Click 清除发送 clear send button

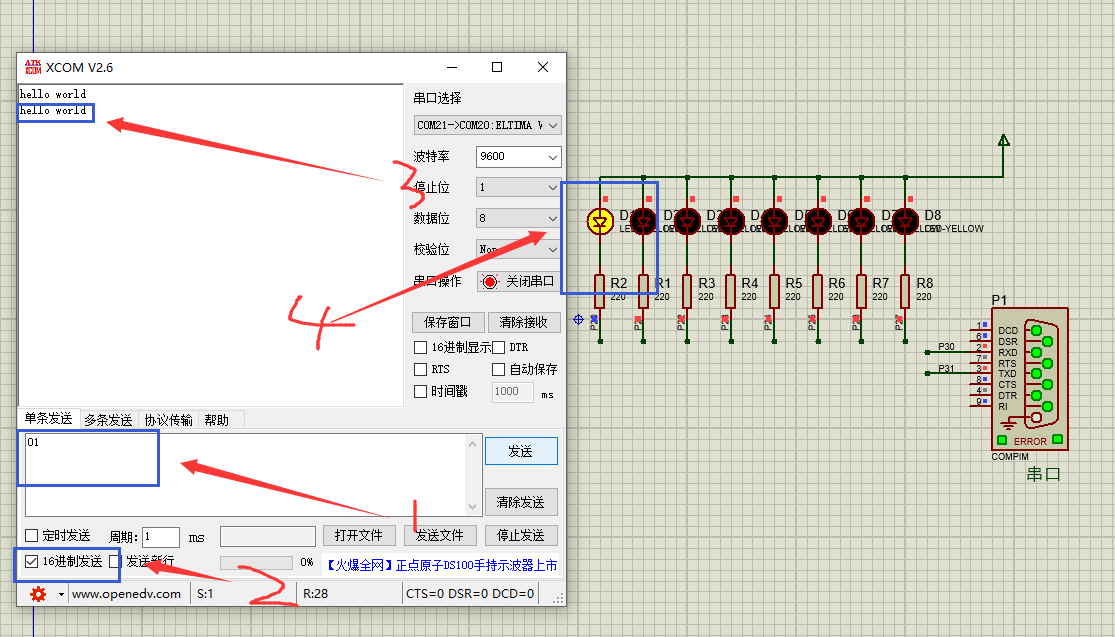521,502
